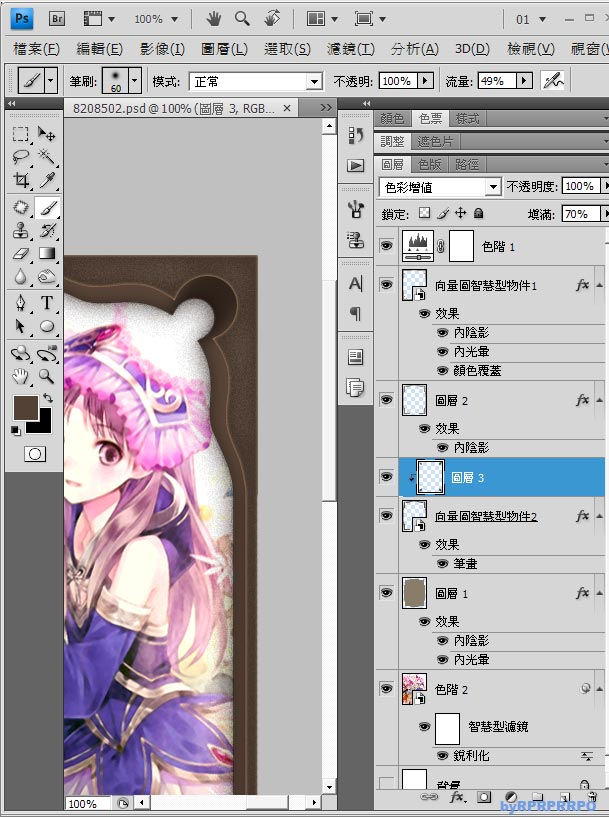Hide the 向量圖智慧型物件1 layer

pyautogui.click(x=387, y=284)
